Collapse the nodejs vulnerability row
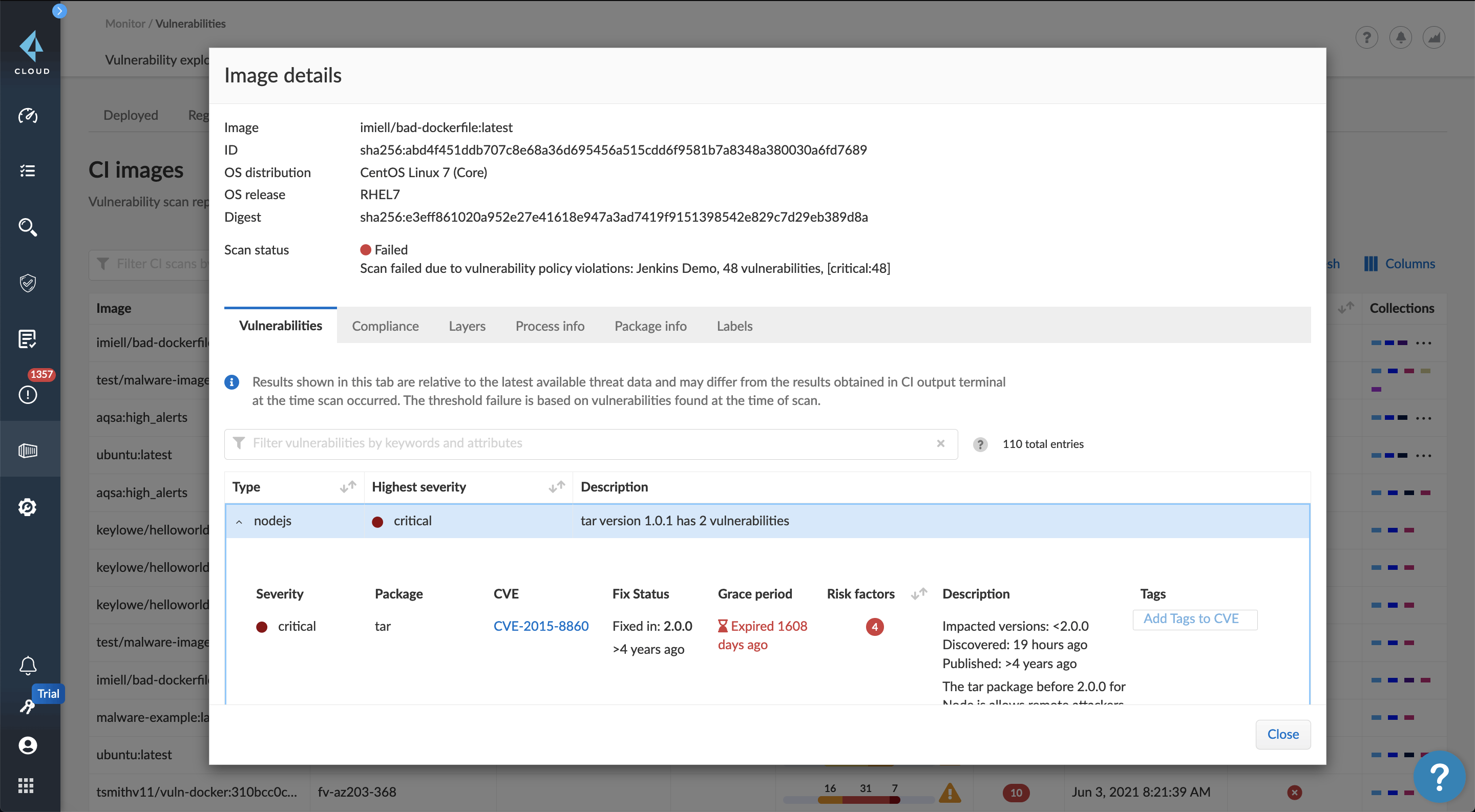The image size is (1475, 812). point(239,521)
